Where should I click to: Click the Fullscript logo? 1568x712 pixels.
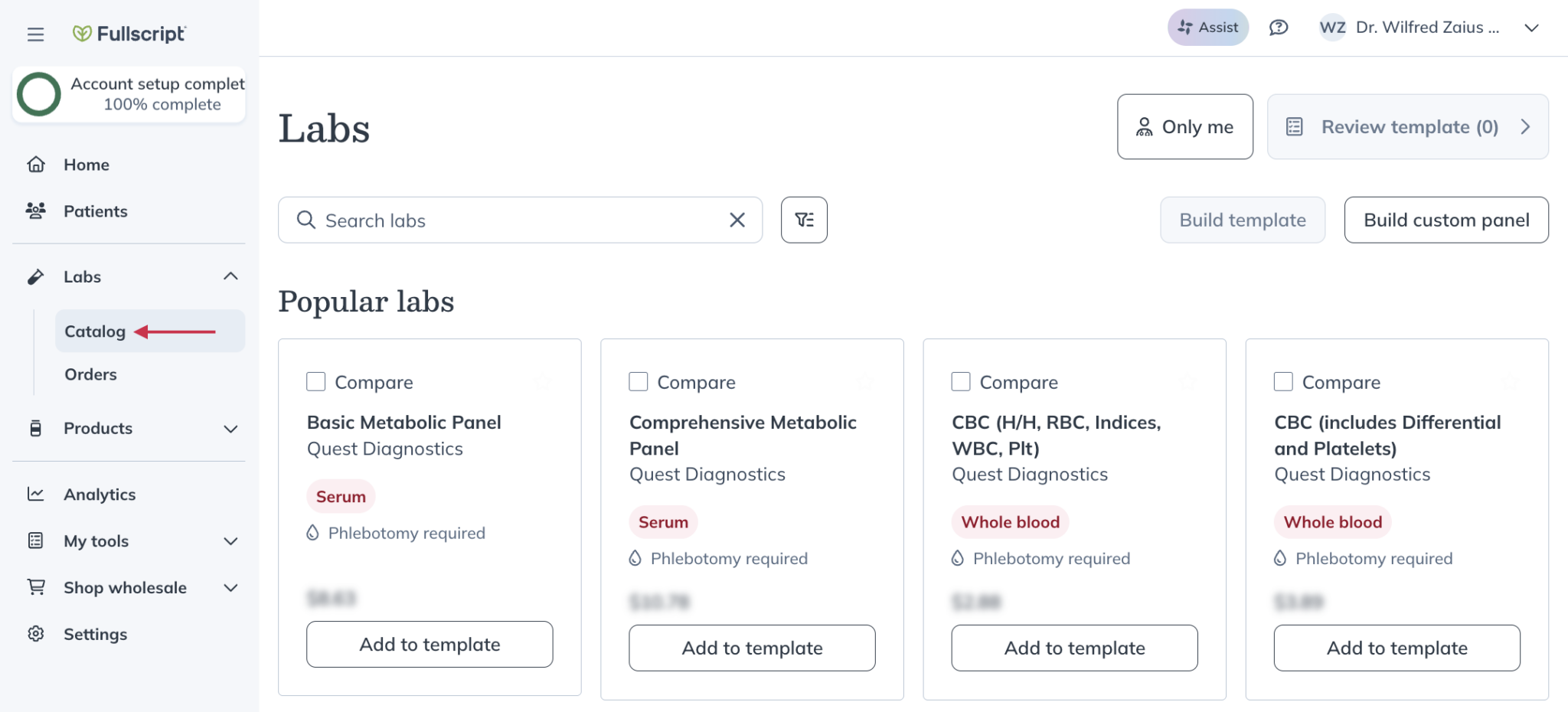click(x=129, y=34)
